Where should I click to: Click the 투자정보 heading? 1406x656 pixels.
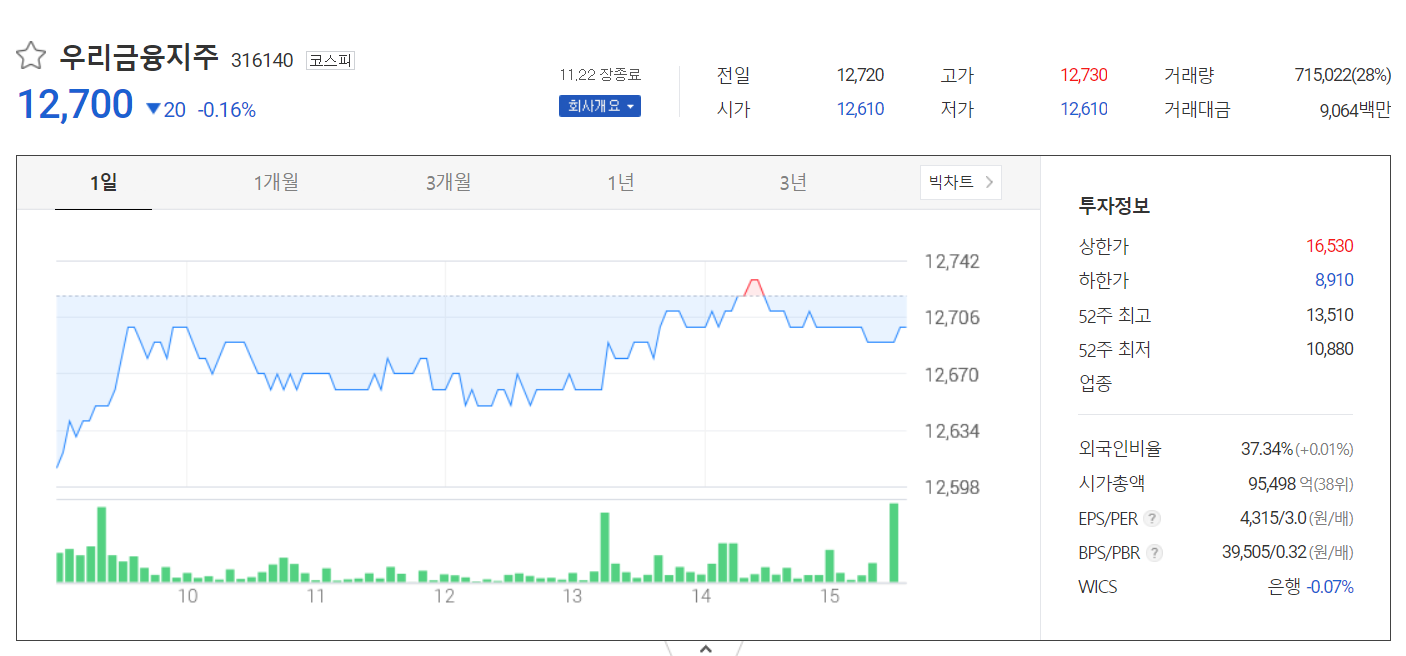click(1114, 206)
